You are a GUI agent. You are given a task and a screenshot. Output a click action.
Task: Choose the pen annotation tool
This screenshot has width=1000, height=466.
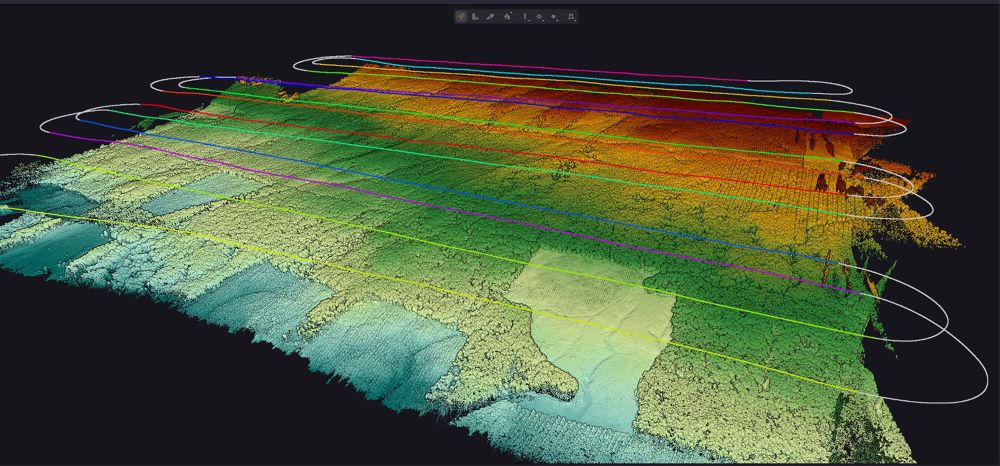pyautogui.click(x=490, y=16)
